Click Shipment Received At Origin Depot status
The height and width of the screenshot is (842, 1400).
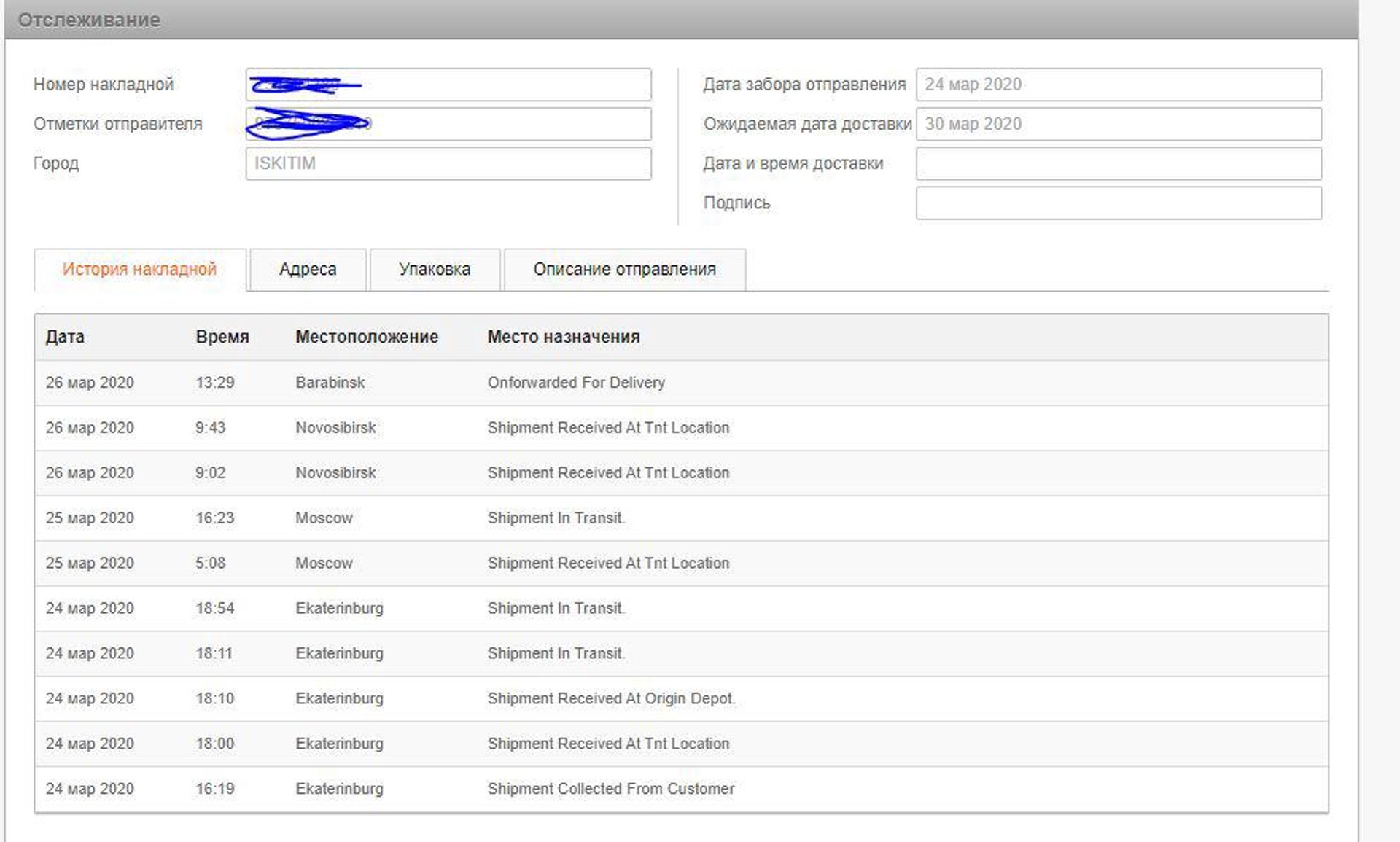[x=611, y=699]
